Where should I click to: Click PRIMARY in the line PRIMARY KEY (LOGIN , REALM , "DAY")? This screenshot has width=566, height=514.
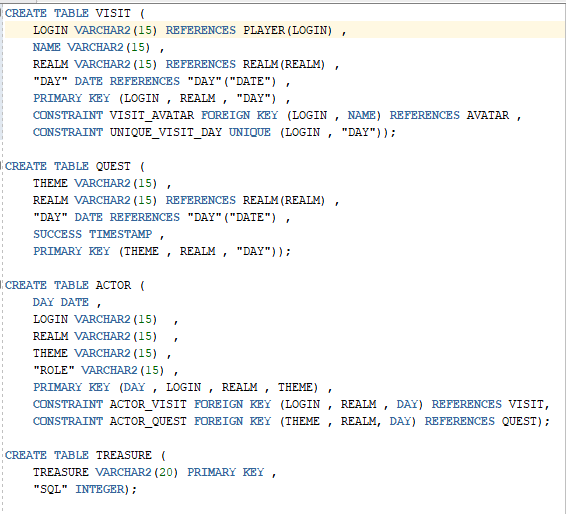pos(57,99)
